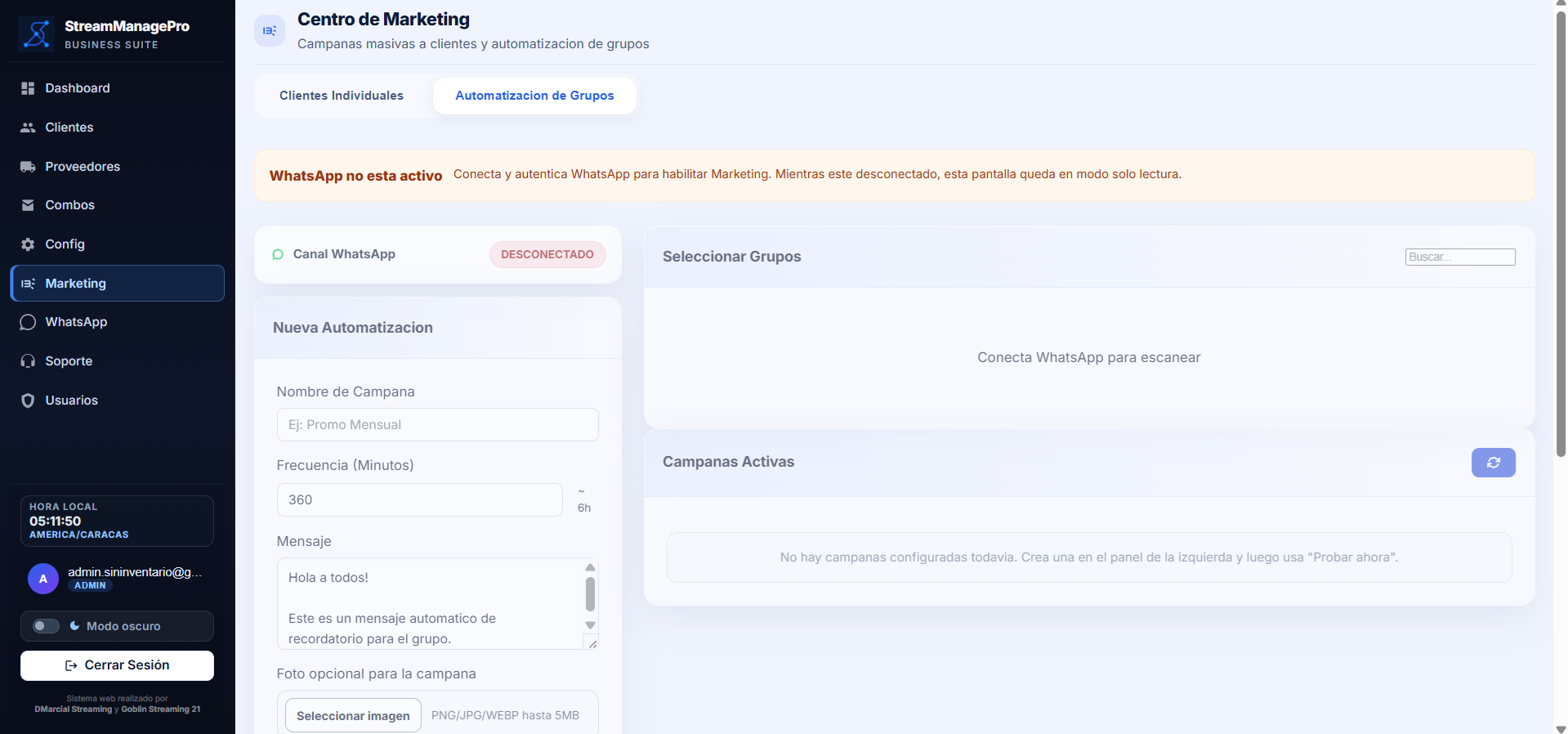Switch to the Clientes Individuales tab
This screenshot has width=1568, height=734.
[x=342, y=96]
